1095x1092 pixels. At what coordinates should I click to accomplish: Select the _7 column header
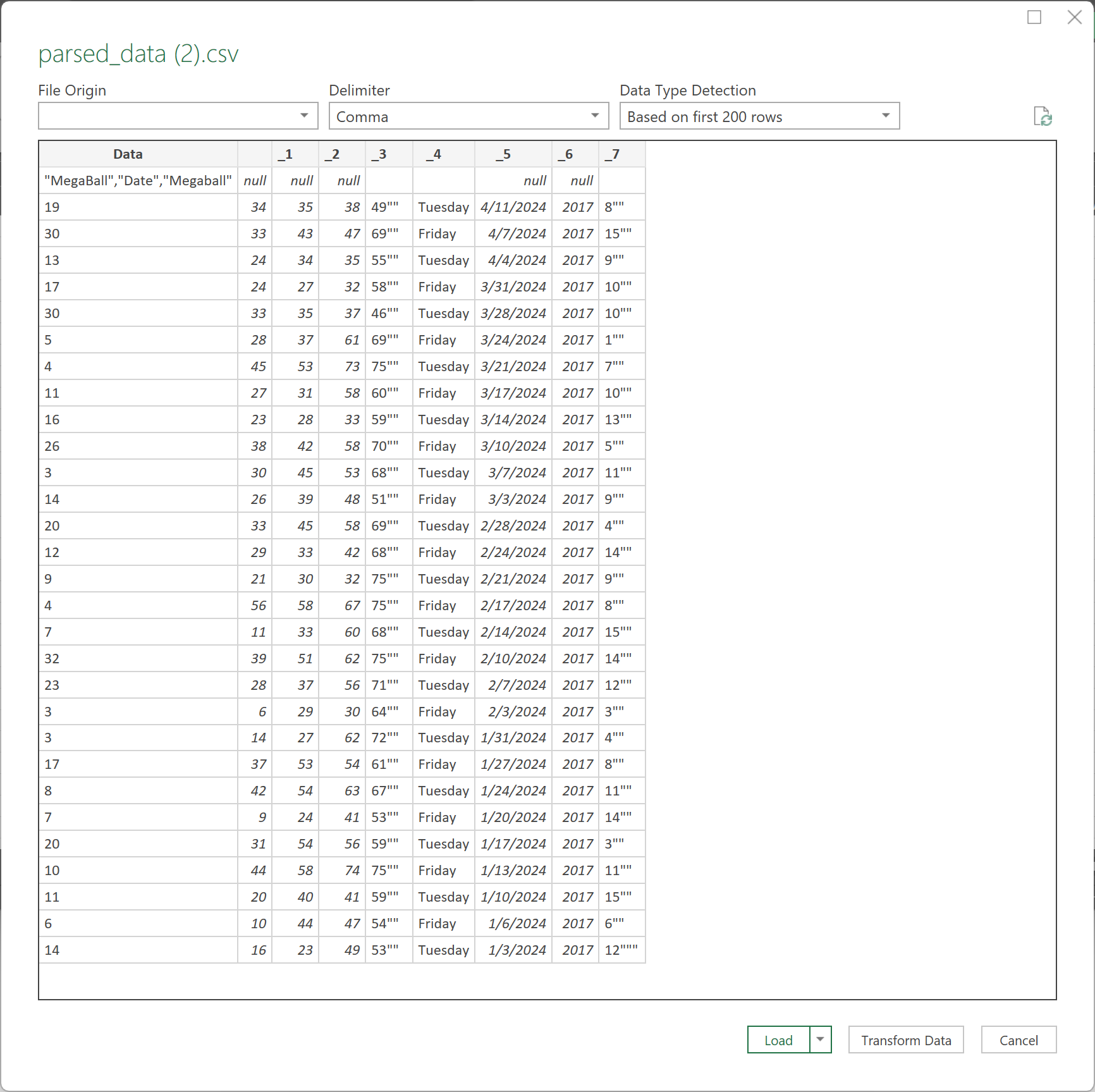point(622,154)
